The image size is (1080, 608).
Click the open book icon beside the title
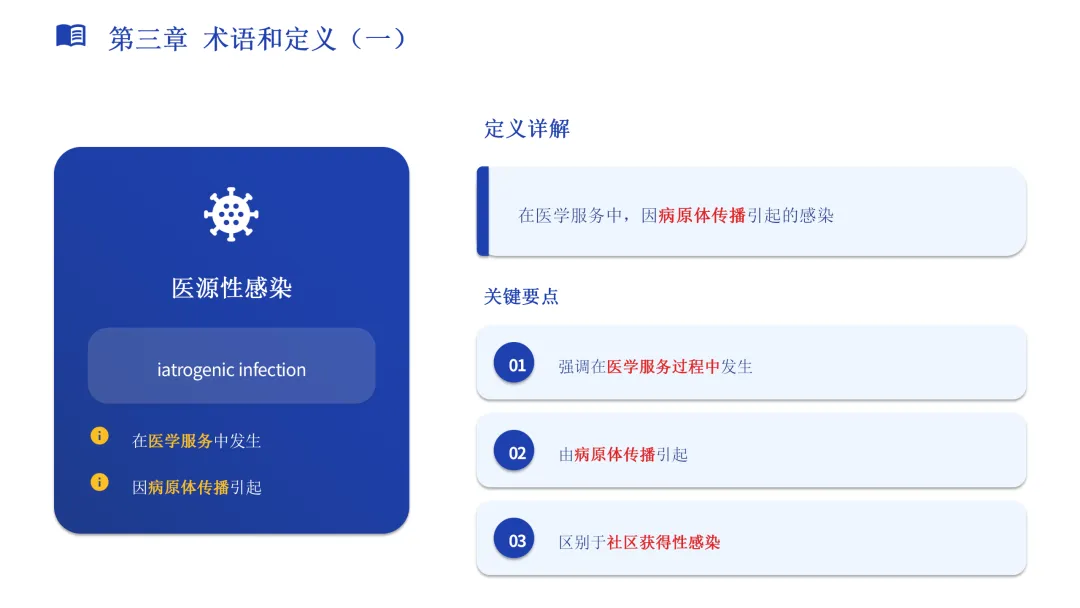(x=71, y=37)
